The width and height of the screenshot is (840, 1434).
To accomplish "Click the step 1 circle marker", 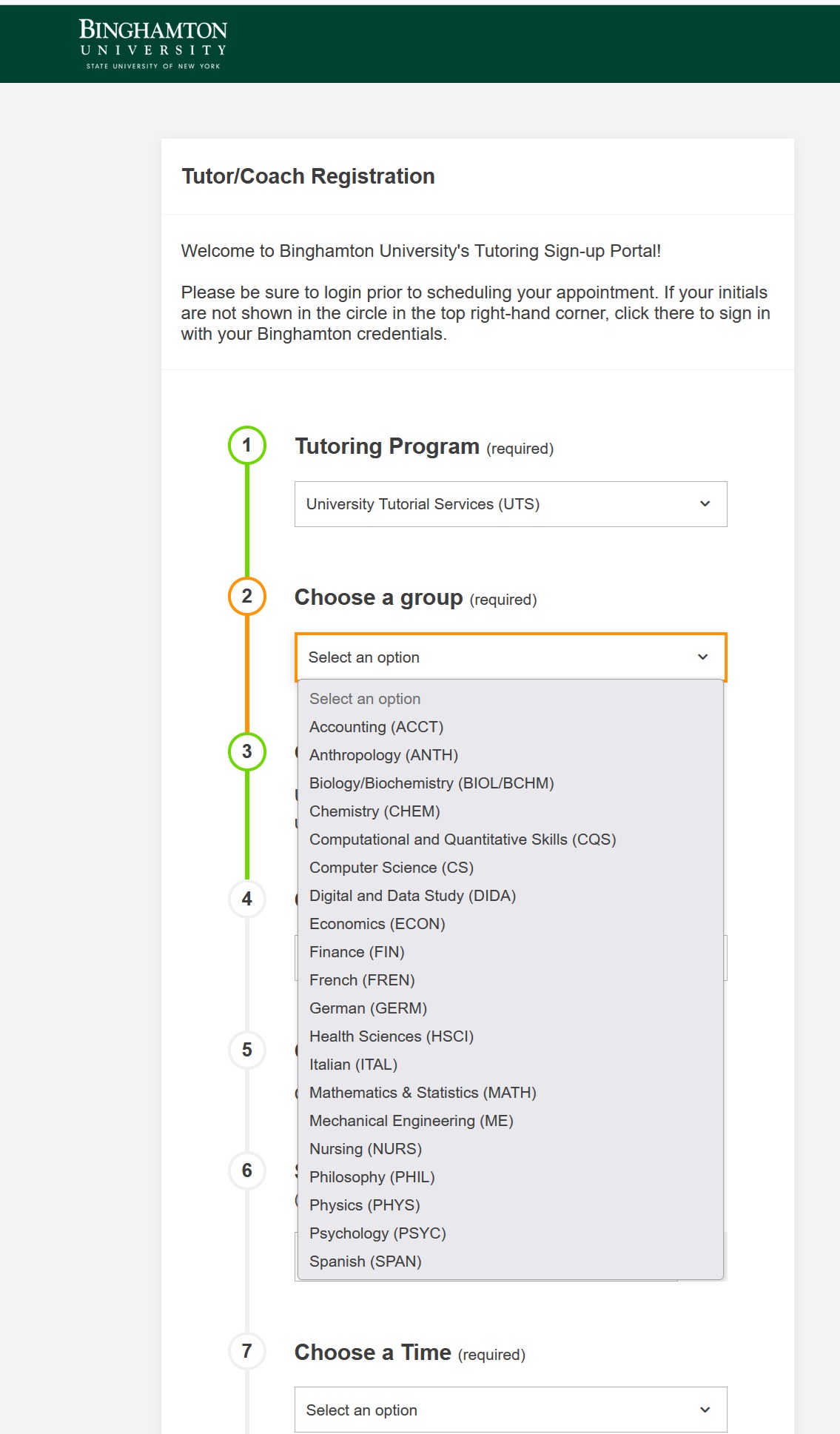I will pyautogui.click(x=247, y=445).
